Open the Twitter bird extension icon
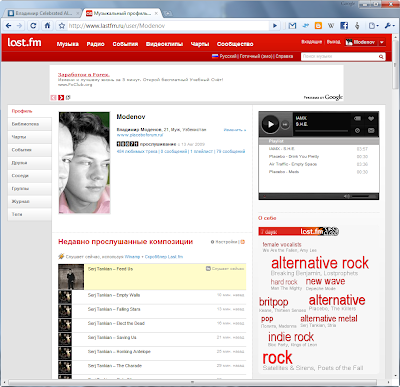 point(305,26)
